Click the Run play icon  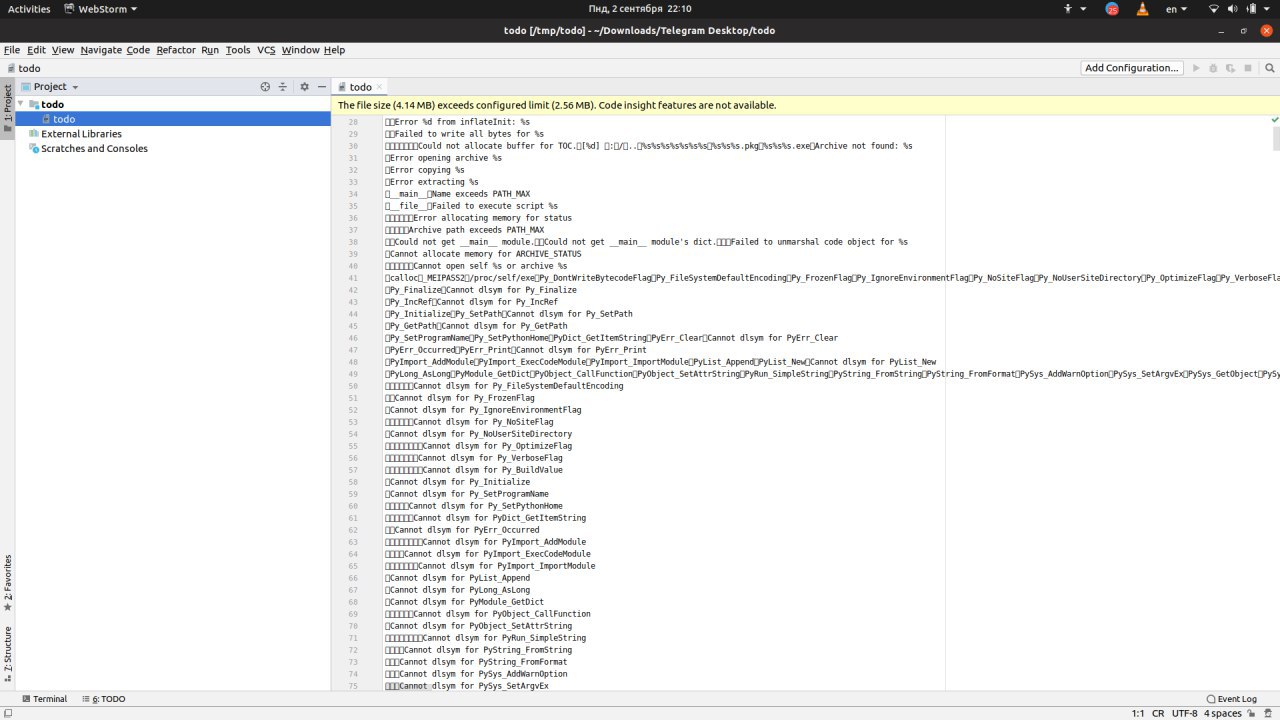(1195, 68)
